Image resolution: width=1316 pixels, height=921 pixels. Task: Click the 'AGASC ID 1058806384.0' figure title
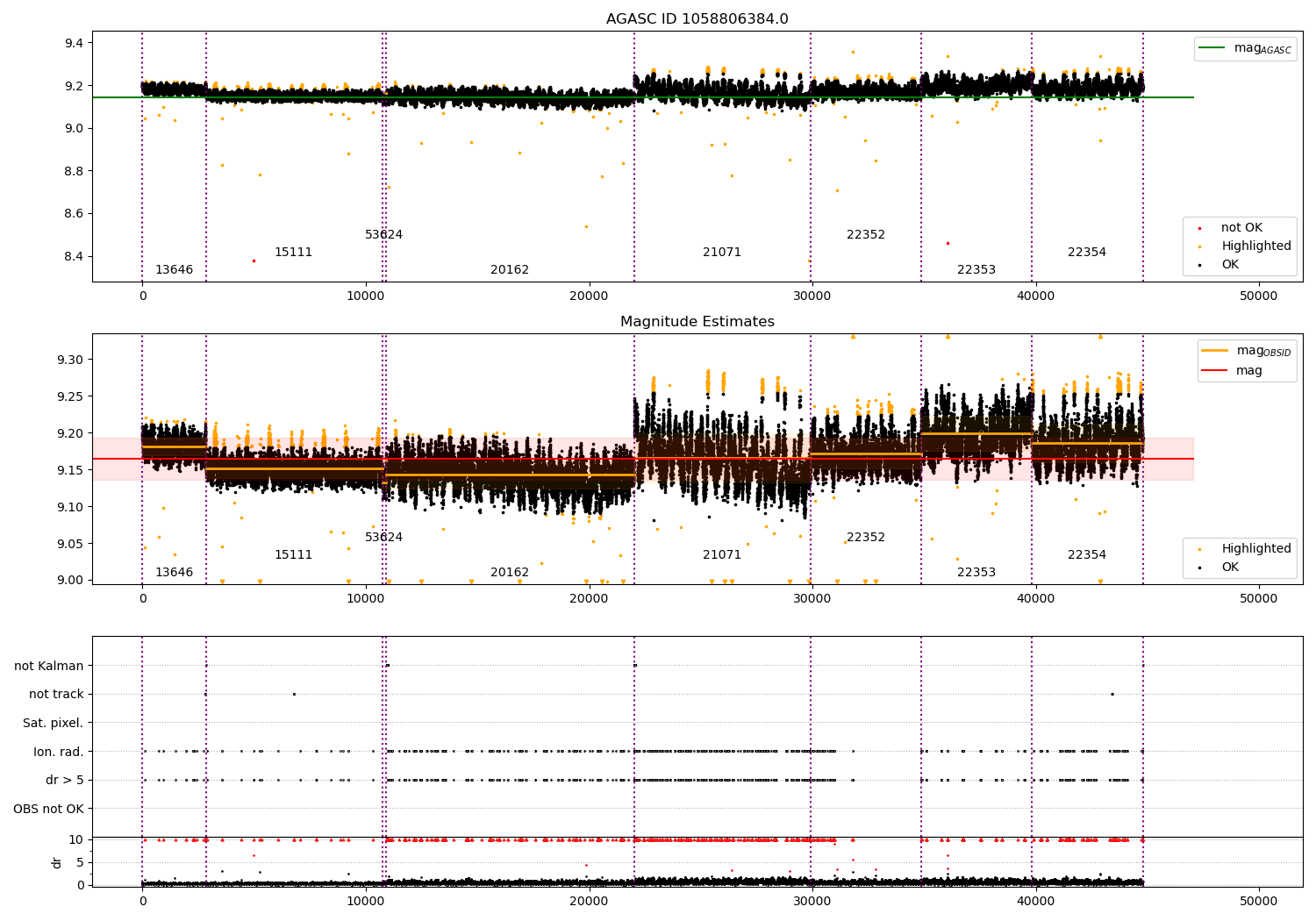click(697, 19)
